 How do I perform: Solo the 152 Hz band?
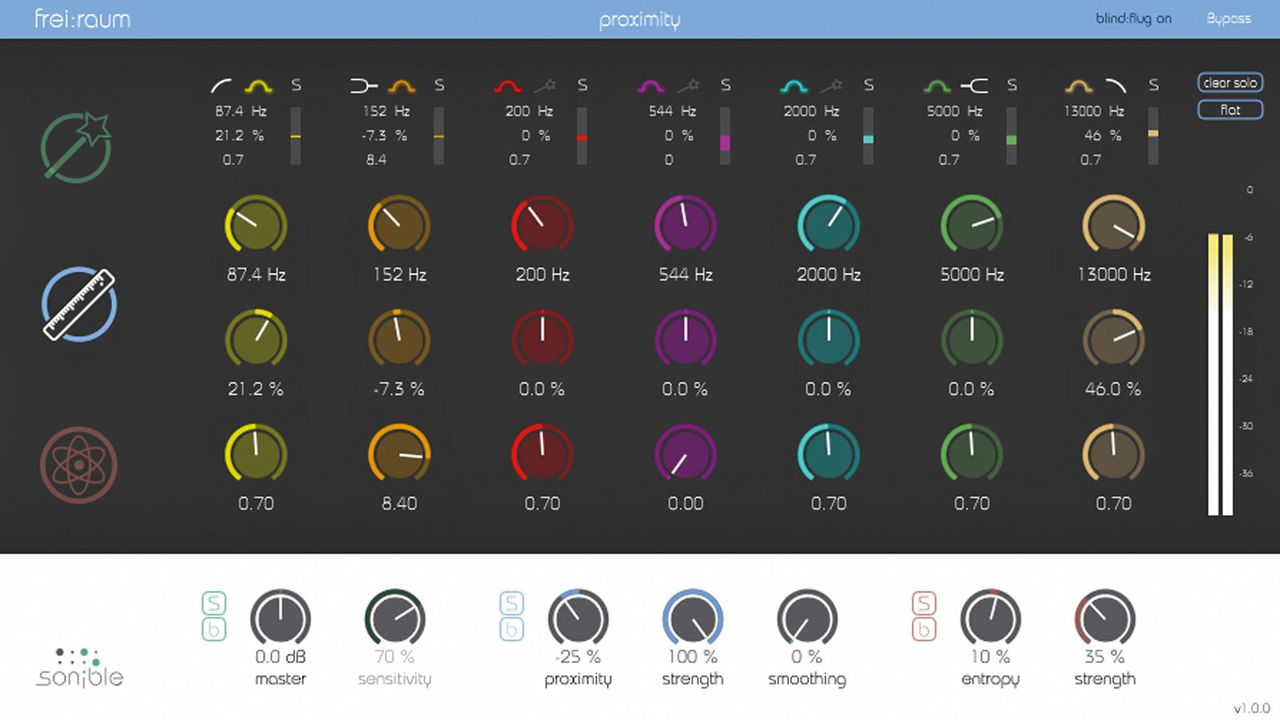[439, 86]
